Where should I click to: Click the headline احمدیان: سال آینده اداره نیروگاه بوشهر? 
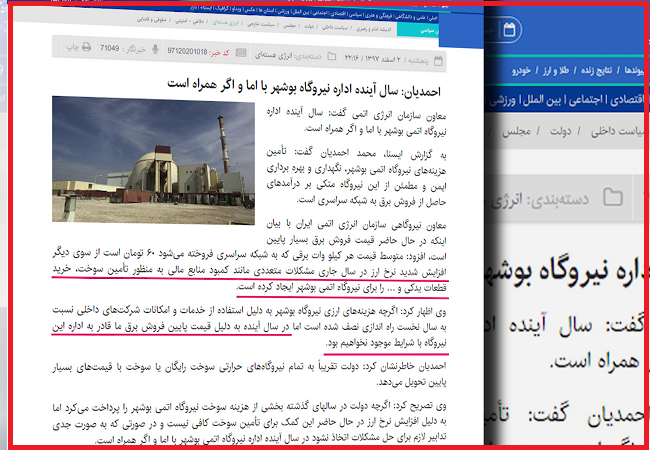(x=304, y=86)
